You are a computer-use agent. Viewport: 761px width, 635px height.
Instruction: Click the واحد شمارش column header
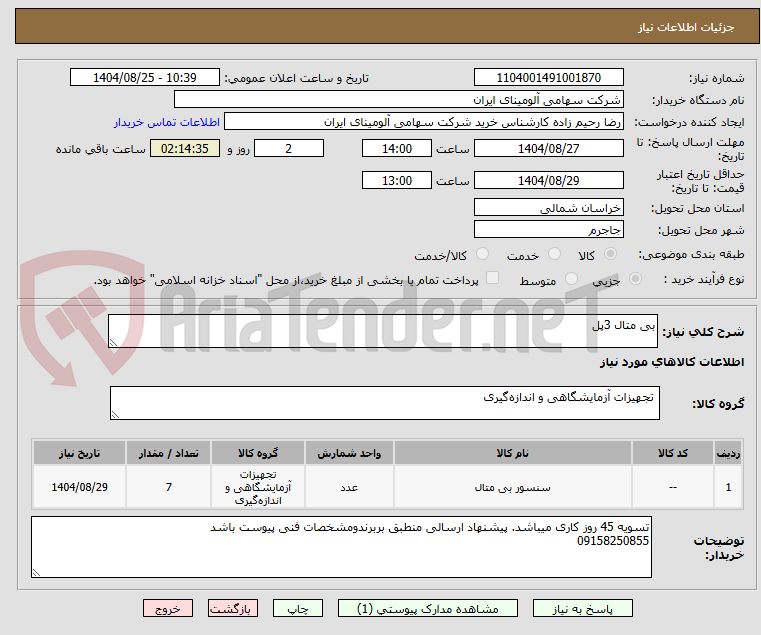(x=349, y=453)
